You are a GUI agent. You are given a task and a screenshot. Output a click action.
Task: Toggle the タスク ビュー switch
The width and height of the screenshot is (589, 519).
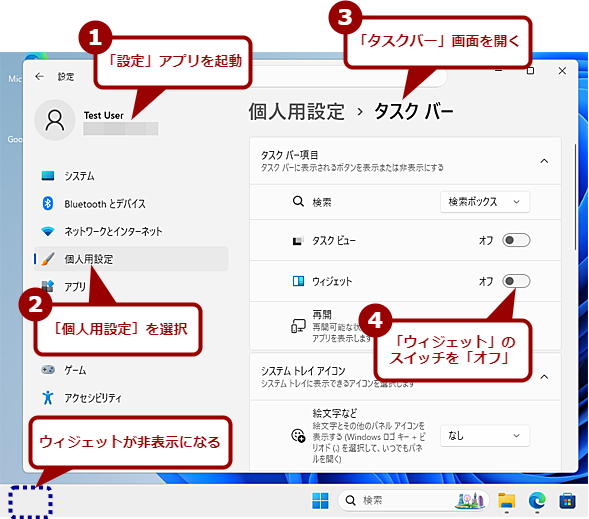pyautogui.click(x=516, y=240)
